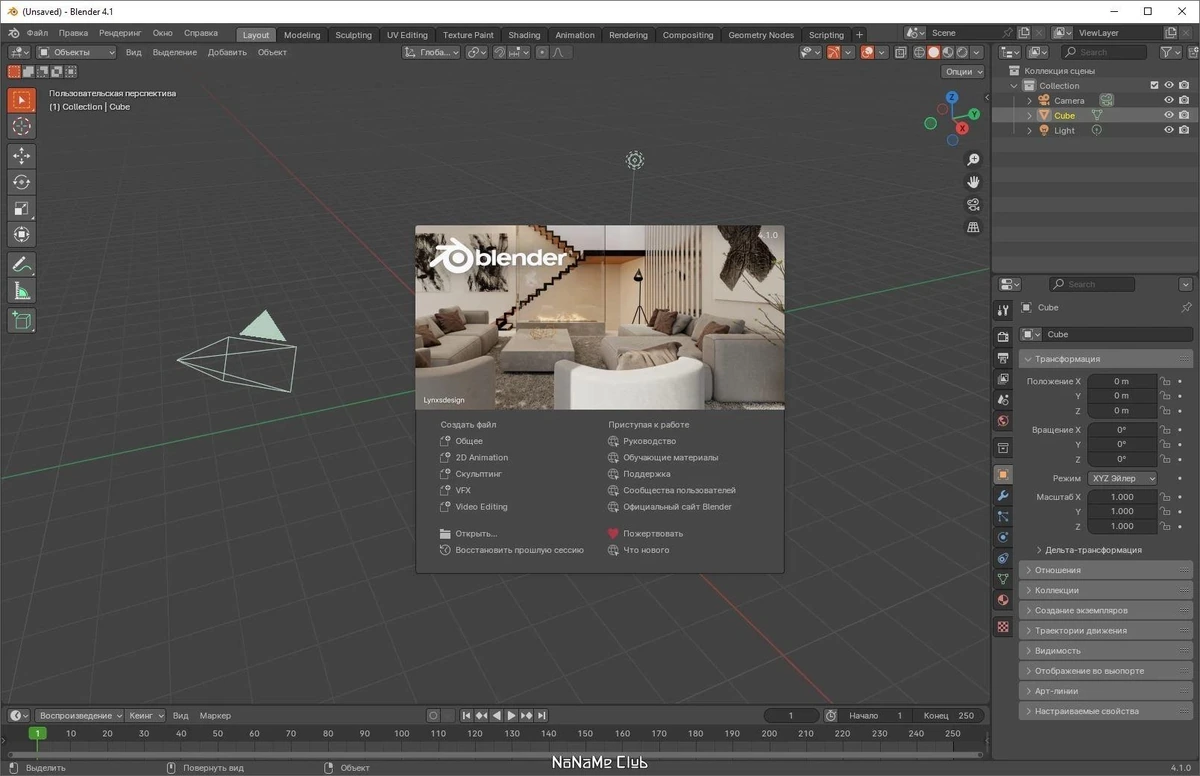The image size is (1200, 776).
Task: Switch to the Sculpting workspace tab
Action: (353, 35)
